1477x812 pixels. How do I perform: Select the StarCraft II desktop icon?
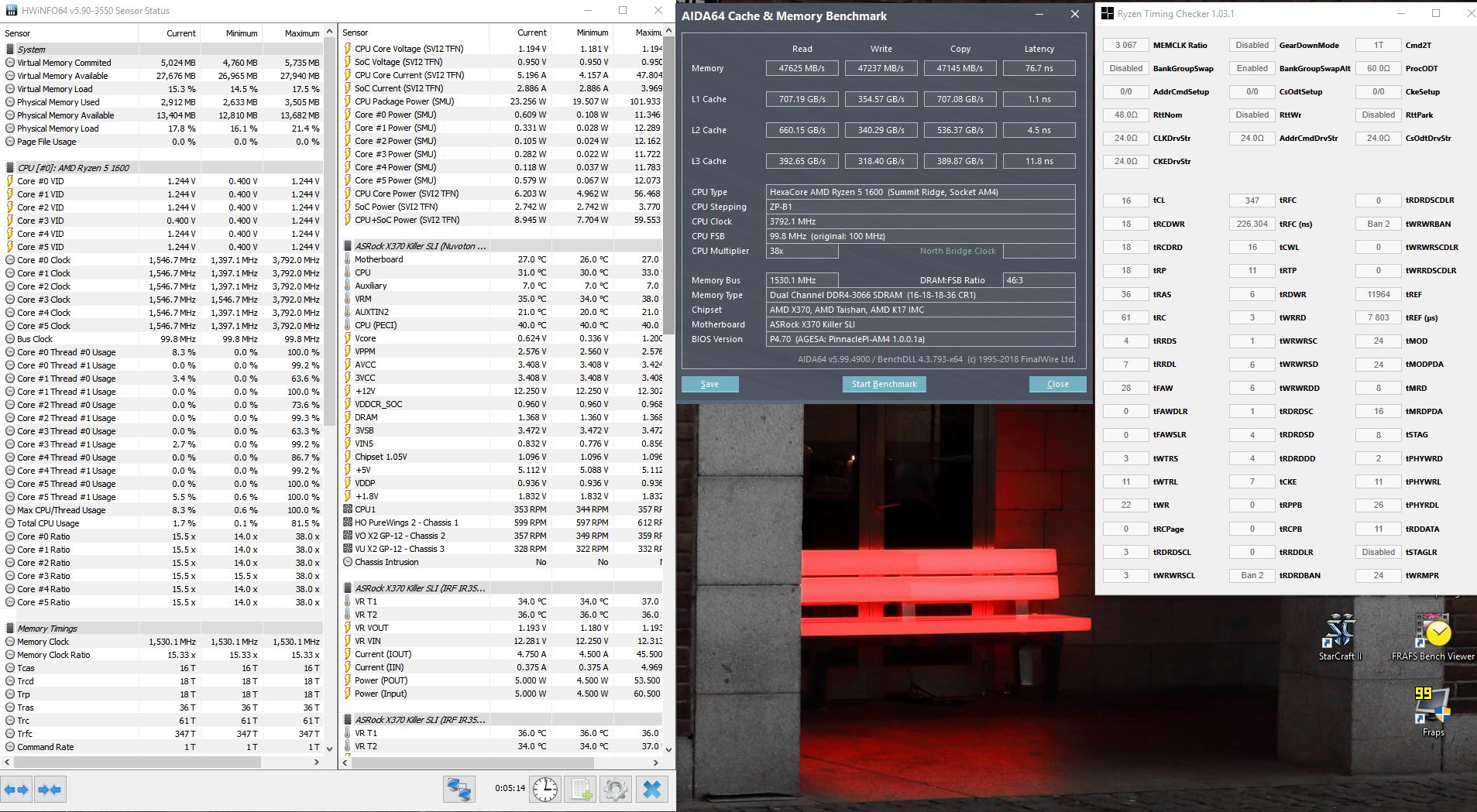1340,637
